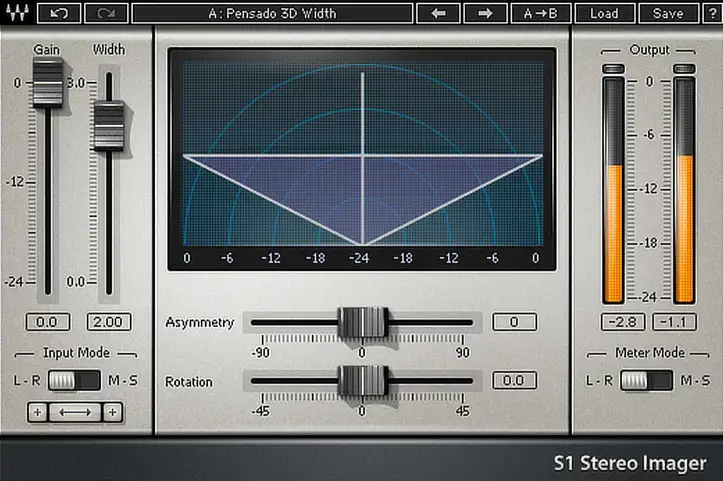This screenshot has width=723, height=481.
Task: Toggle Input Mode L-R / M-S switch
Action: coord(74,380)
